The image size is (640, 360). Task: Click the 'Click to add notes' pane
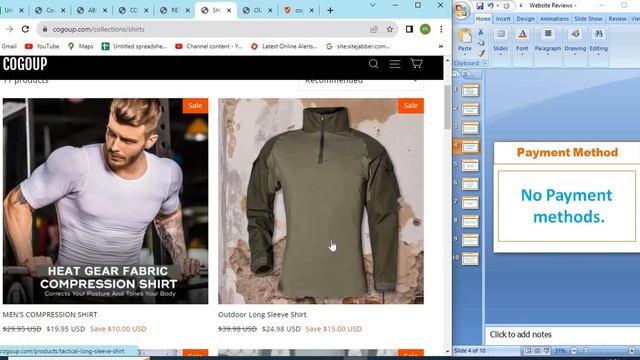[563, 335]
